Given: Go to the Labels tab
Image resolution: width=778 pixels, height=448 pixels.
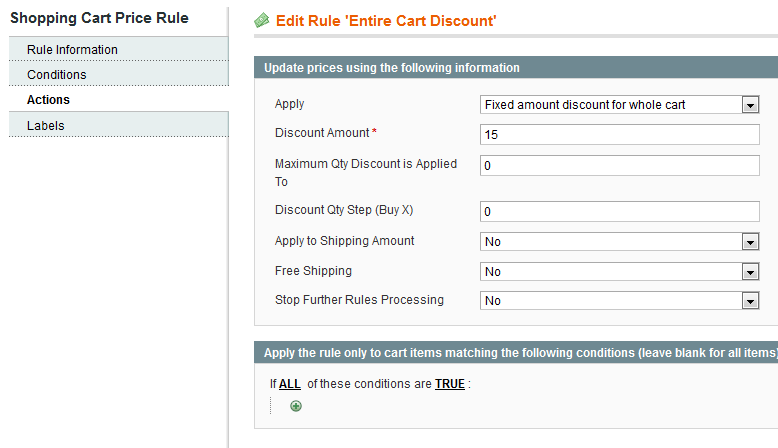Looking at the screenshot, I should (x=46, y=126).
